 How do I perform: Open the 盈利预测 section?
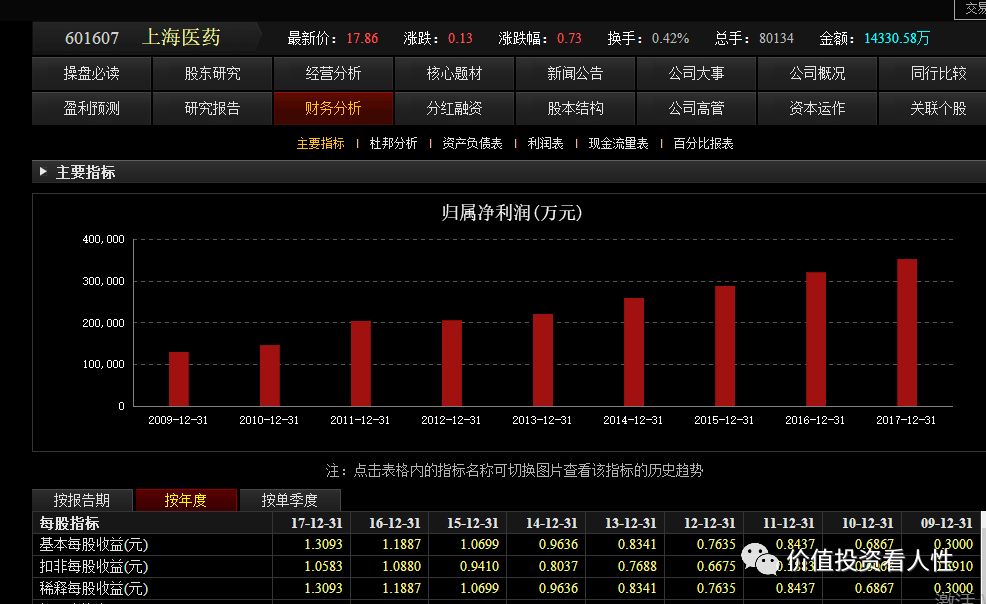(x=91, y=109)
